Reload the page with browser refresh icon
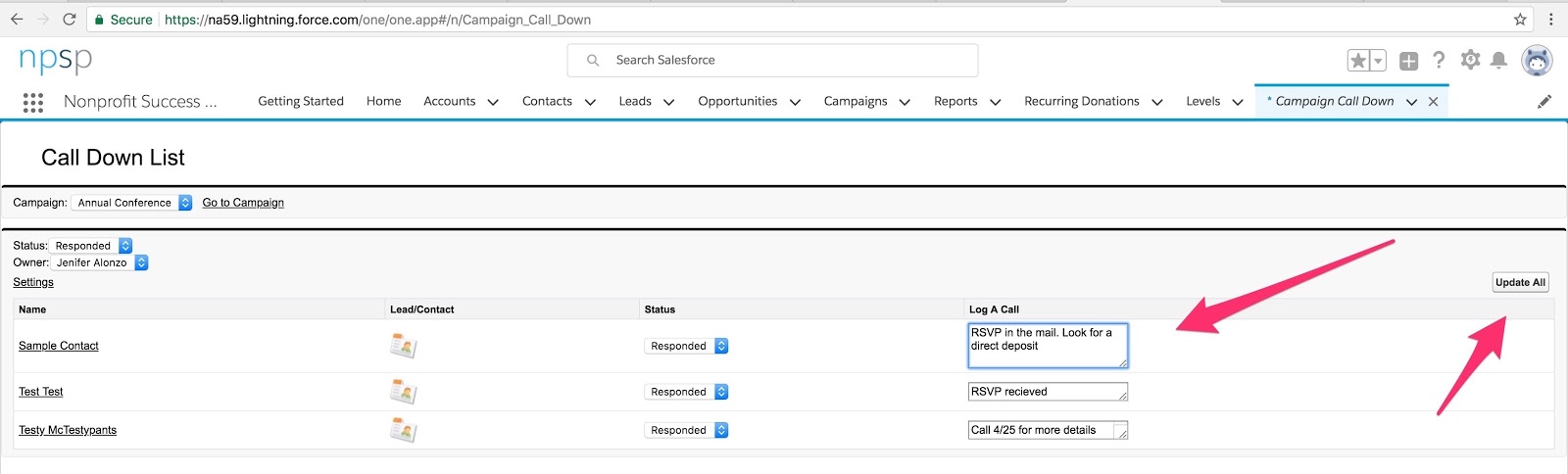 [x=69, y=20]
